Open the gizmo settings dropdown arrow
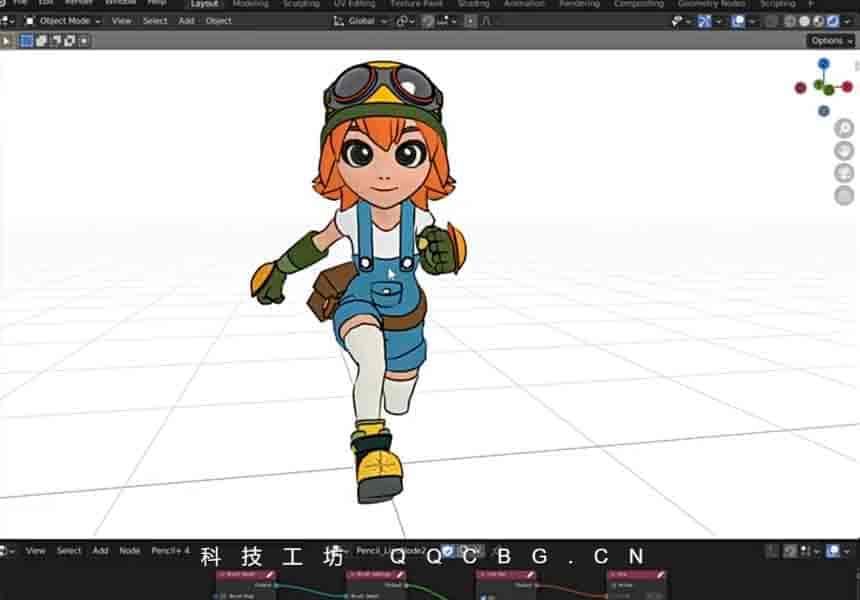The width and height of the screenshot is (860, 600). coord(718,21)
